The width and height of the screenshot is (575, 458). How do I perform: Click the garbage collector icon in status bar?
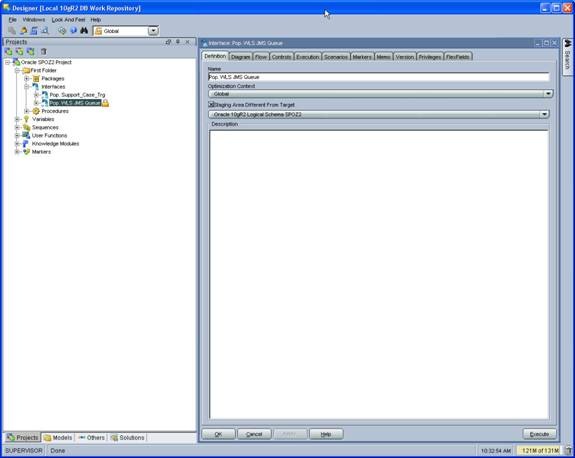point(569,450)
